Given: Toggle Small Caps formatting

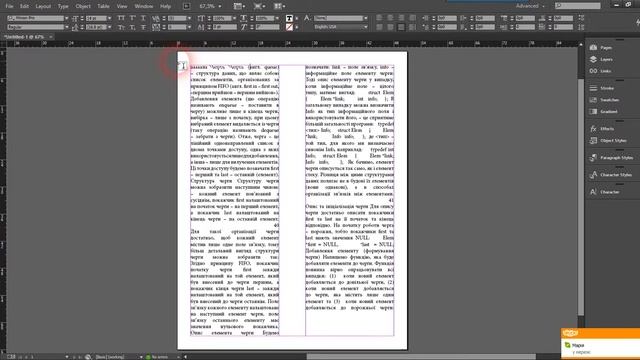Looking at the screenshot, I should click(x=121, y=27).
